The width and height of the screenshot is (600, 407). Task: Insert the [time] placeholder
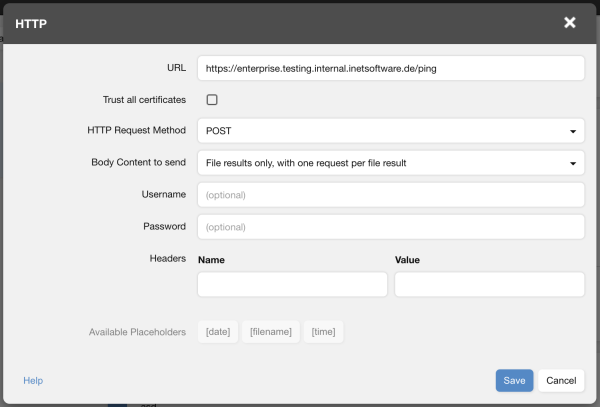(x=323, y=332)
